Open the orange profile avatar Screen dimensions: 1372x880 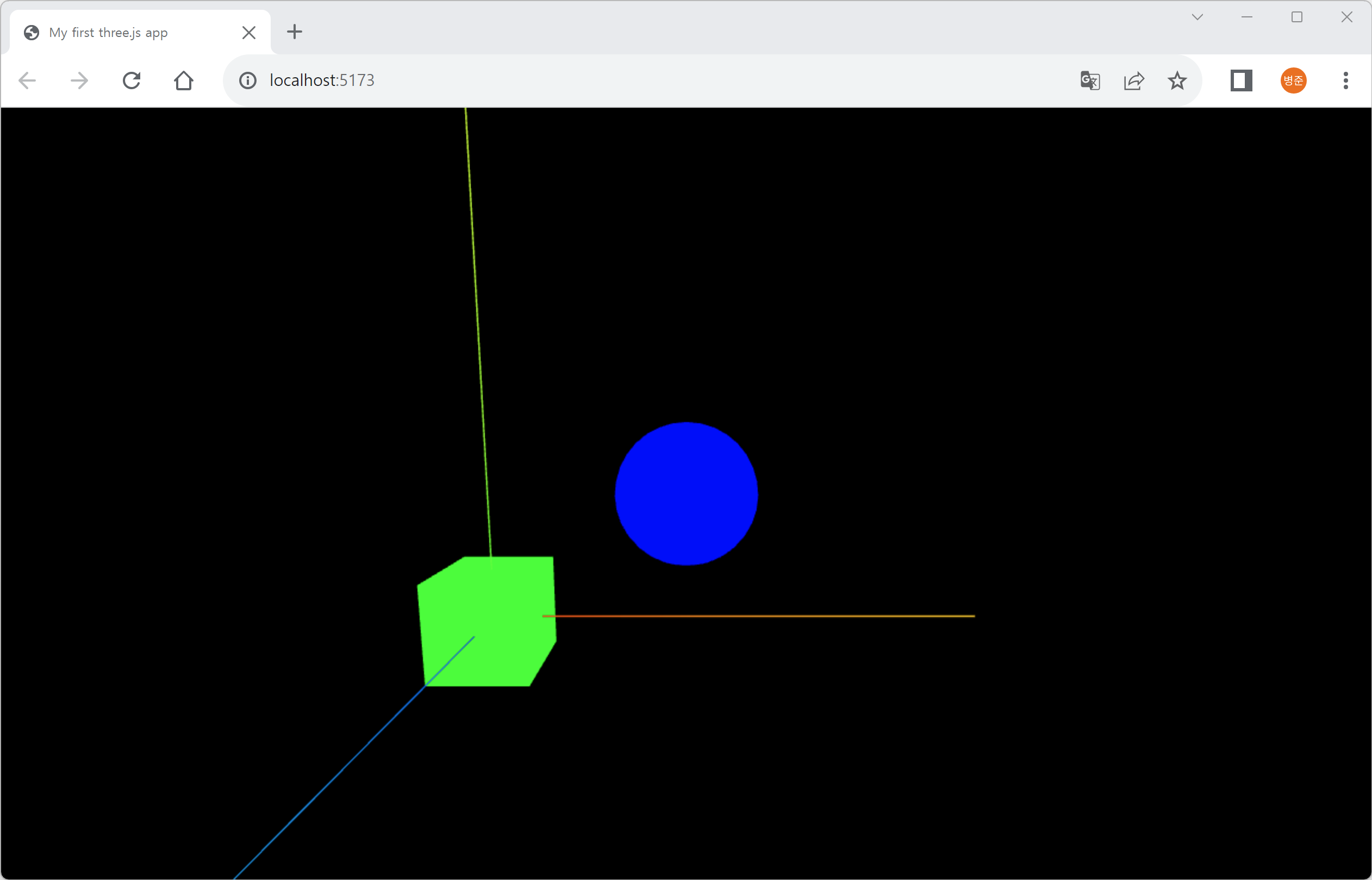pos(1293,80)
